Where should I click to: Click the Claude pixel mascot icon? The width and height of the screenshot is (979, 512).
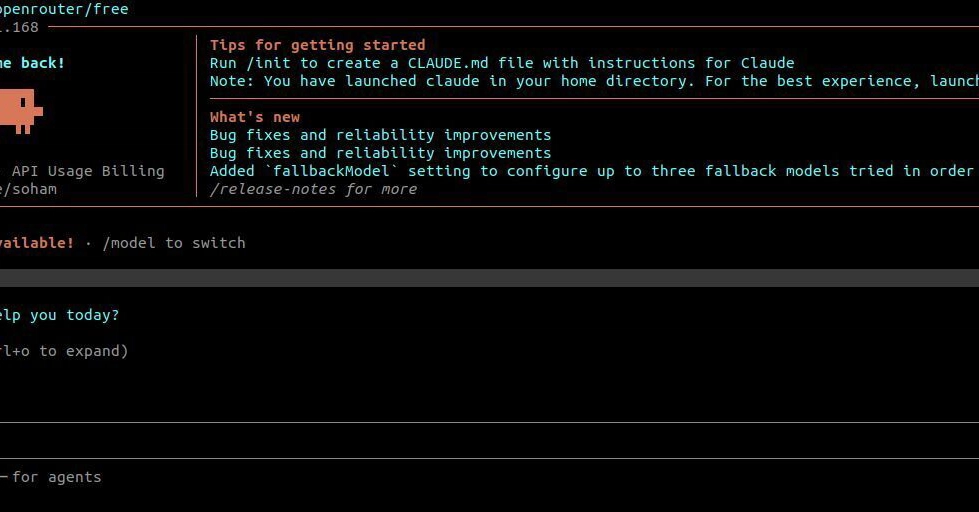(x=21, y=111)
